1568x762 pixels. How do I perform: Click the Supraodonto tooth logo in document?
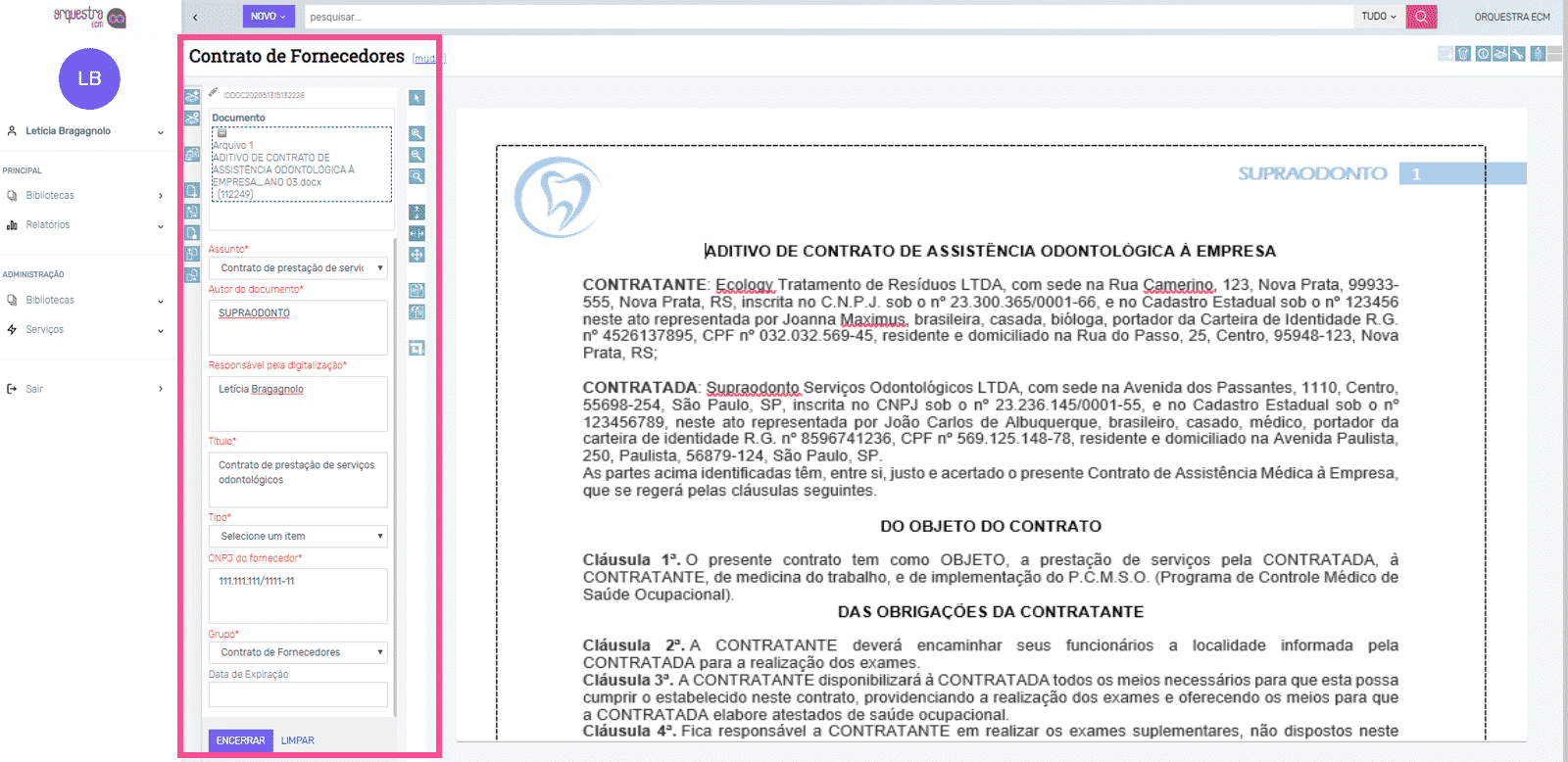click(558, 198)
